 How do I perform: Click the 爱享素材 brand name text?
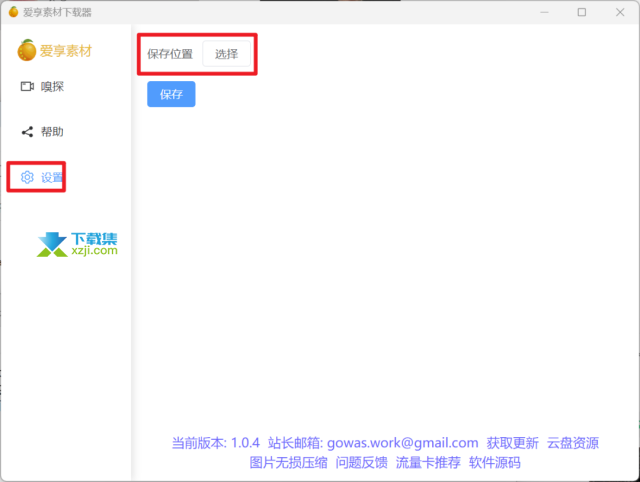66,51
